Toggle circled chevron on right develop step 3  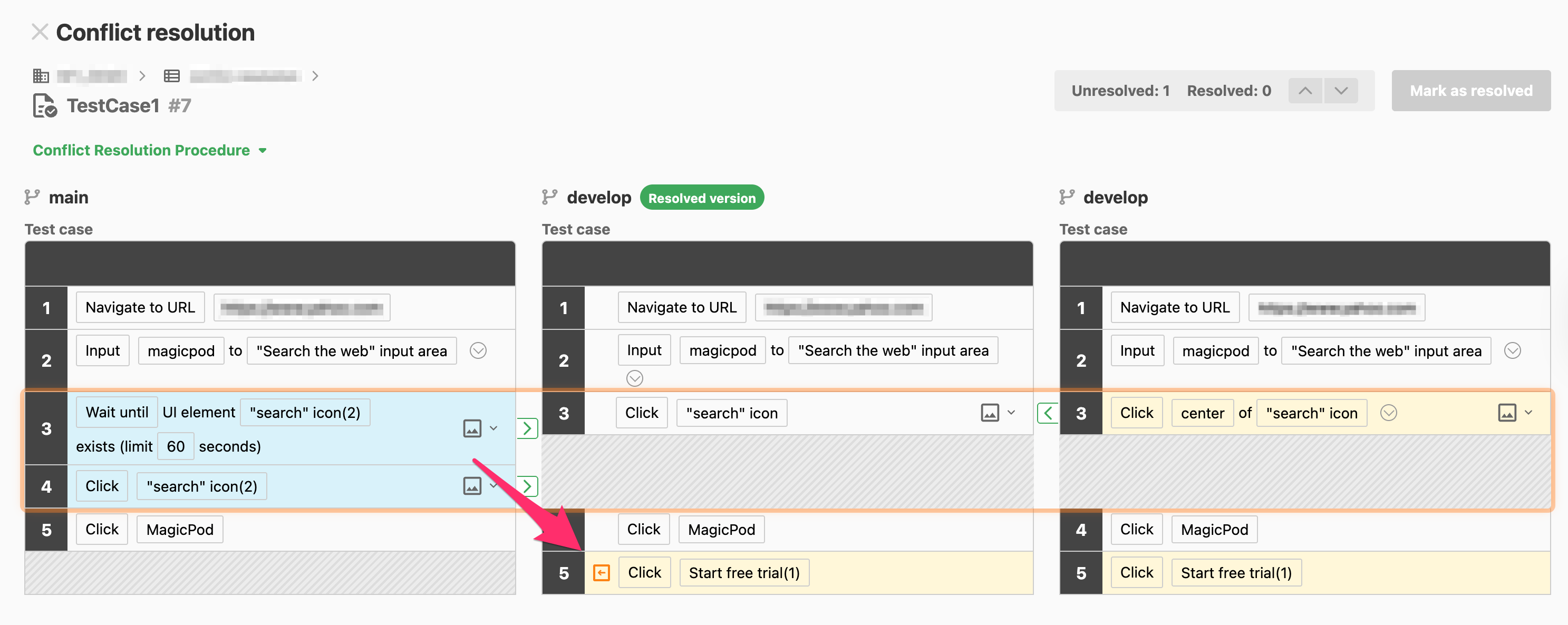[1388, 413]
